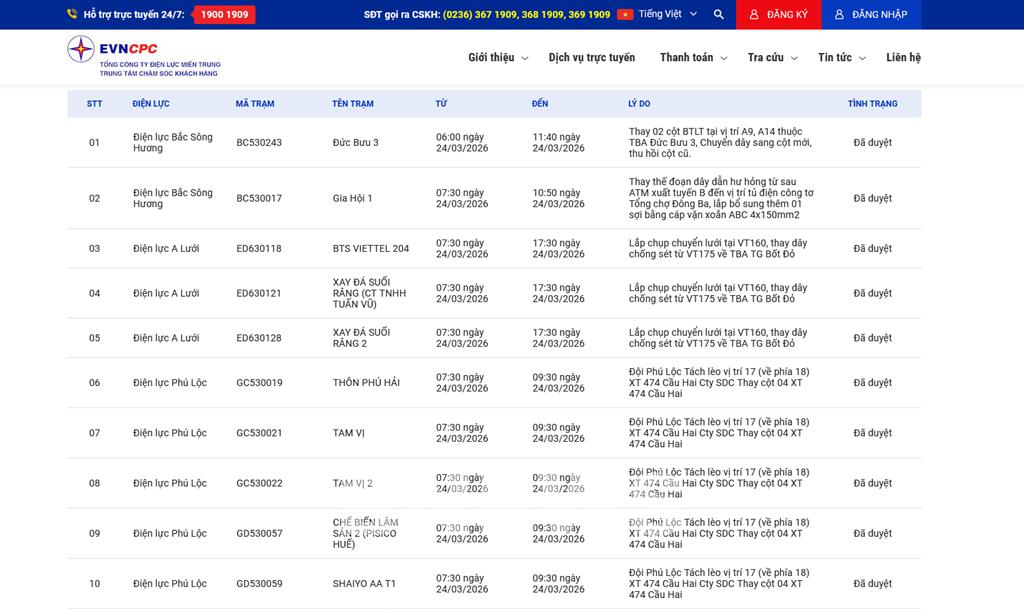This screenshot has height=609, width=1024.
Task: Open the search magnifier icon
Action: point(719,15)
